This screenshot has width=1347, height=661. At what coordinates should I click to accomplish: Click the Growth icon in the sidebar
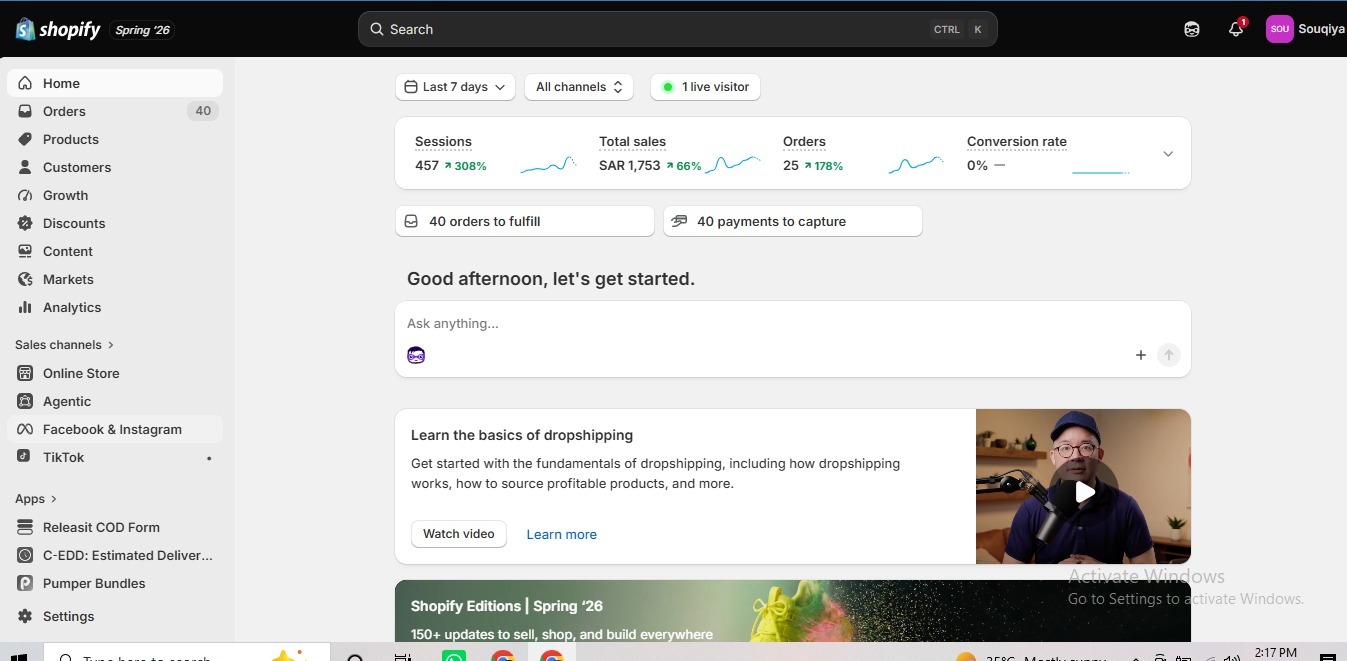click(25, 195)
